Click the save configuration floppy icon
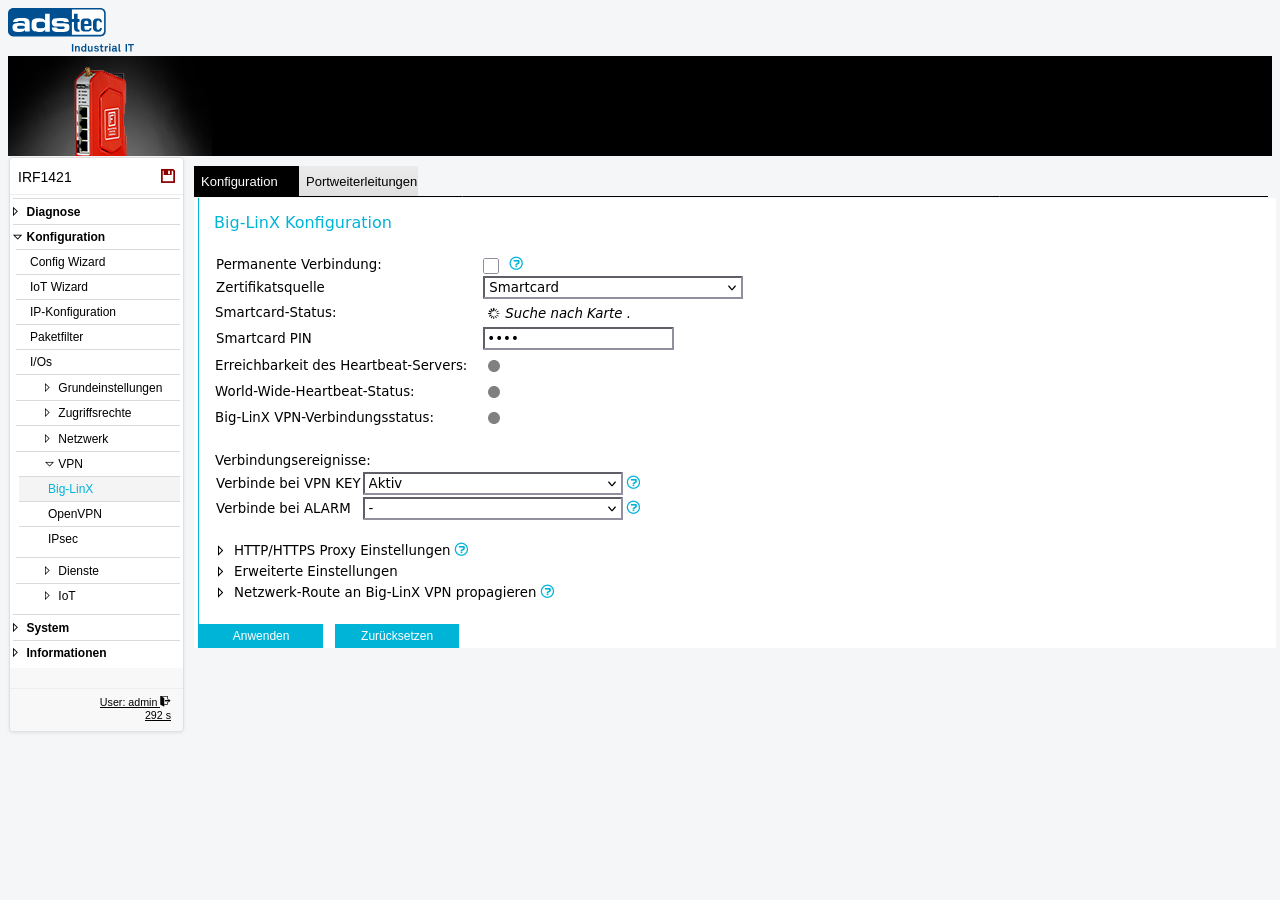The width and height of the screenshot is (1280, 900). (168, 176)
